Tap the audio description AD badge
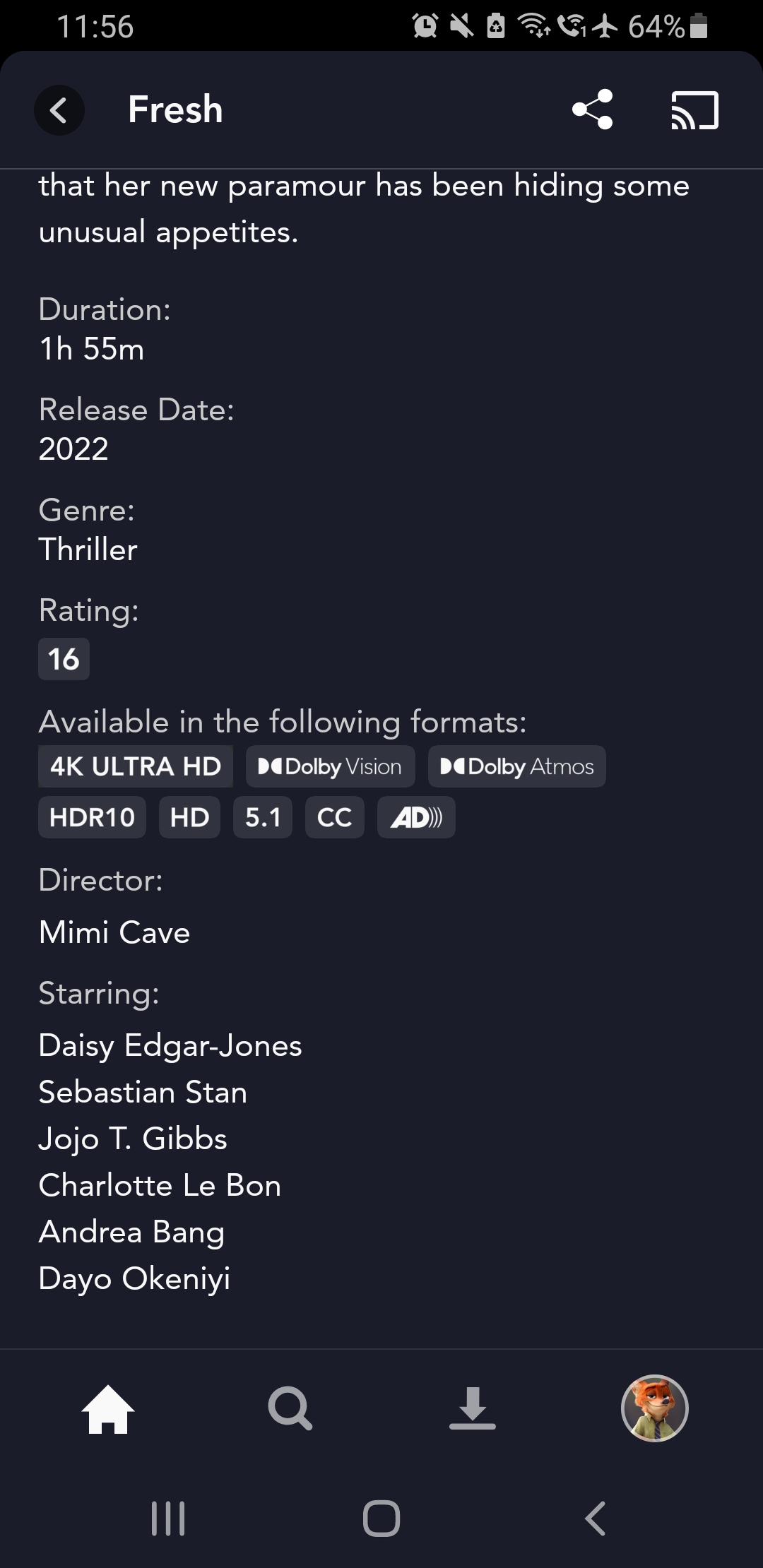The width and height of the screenshot is (763, 1568). [416, 817]
